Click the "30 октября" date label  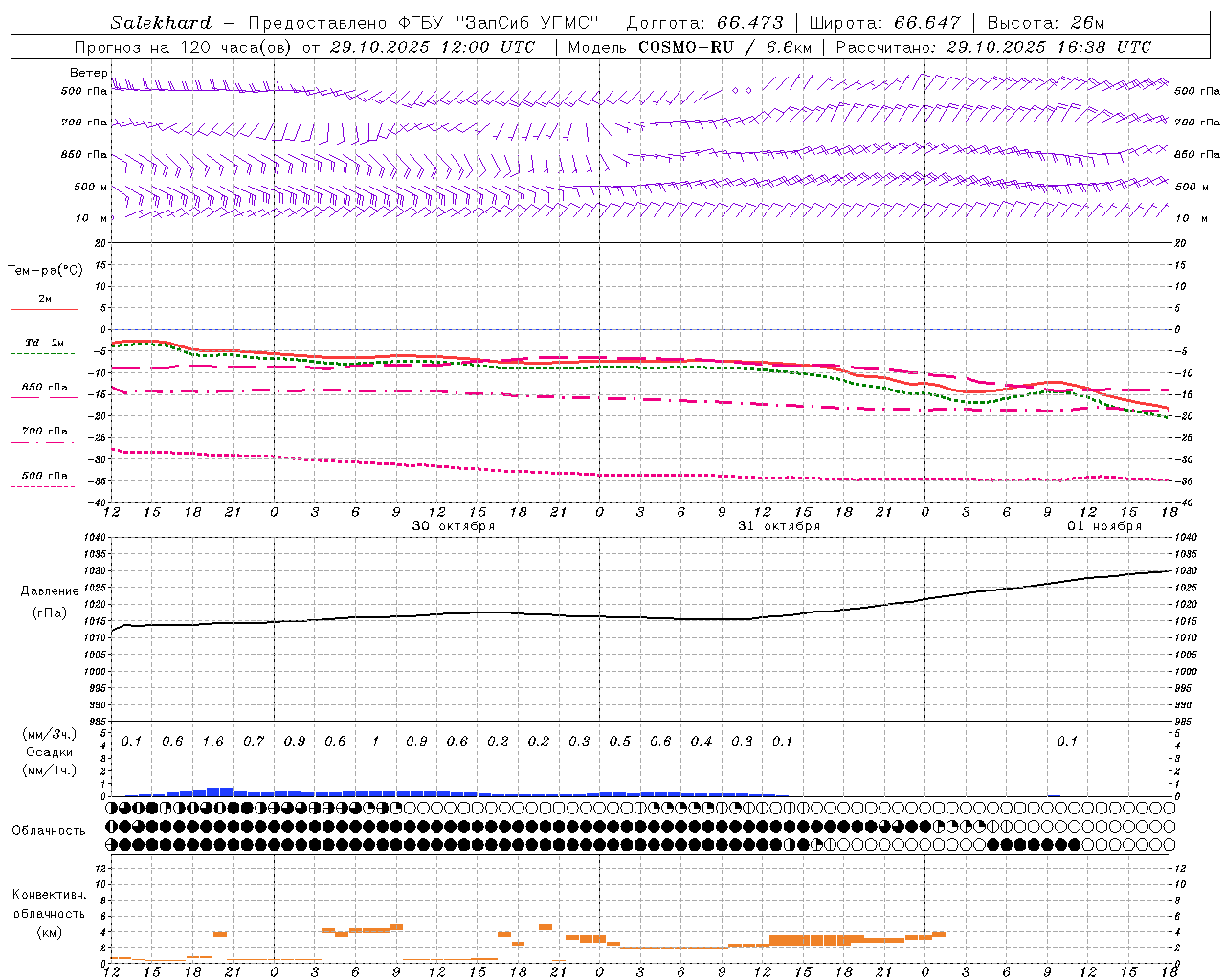coord(454,526)
